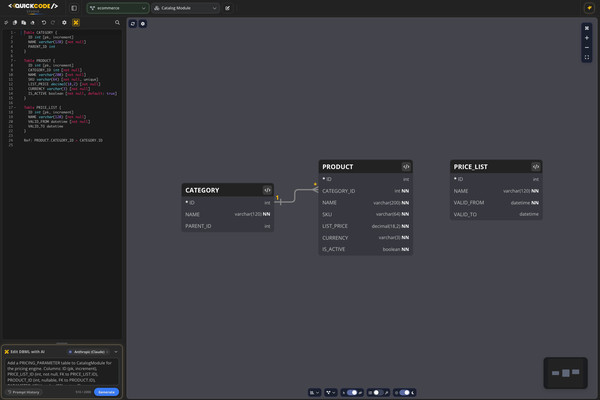Select the CATEGORY table header
This screenshot has height=400, width=600.
[227, 190]
